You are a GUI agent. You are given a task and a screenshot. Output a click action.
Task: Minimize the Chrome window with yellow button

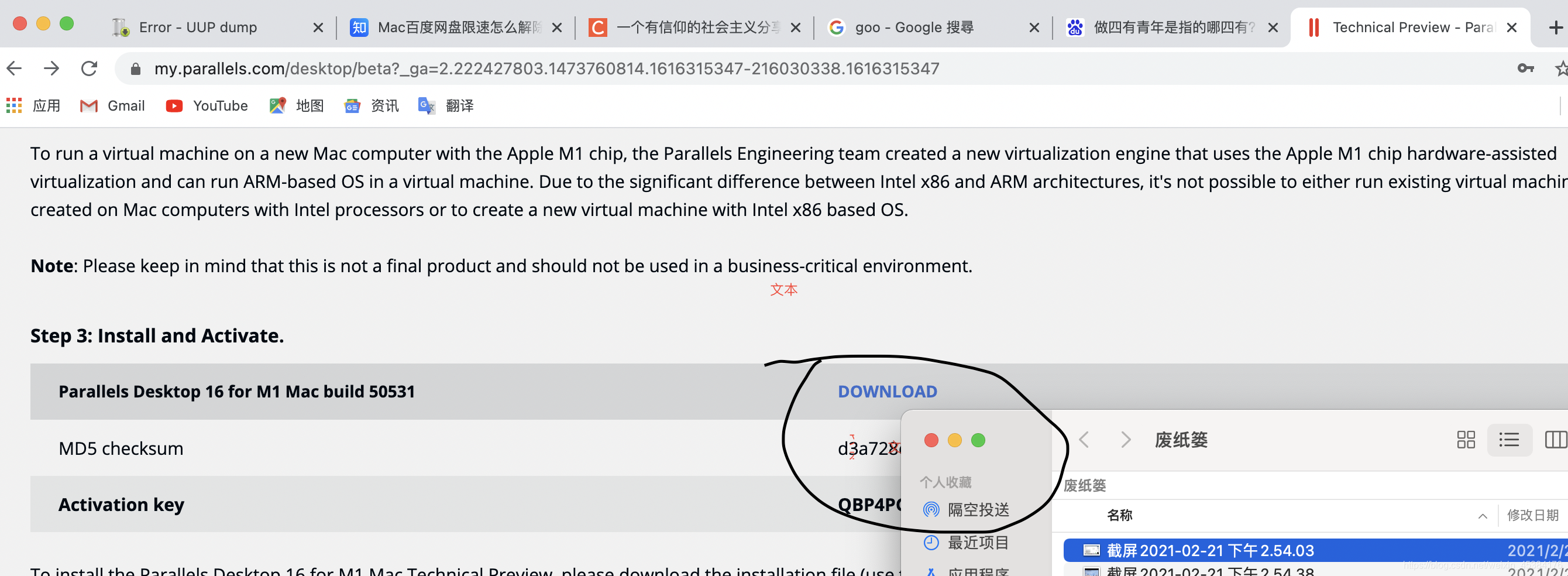[43, 24]
